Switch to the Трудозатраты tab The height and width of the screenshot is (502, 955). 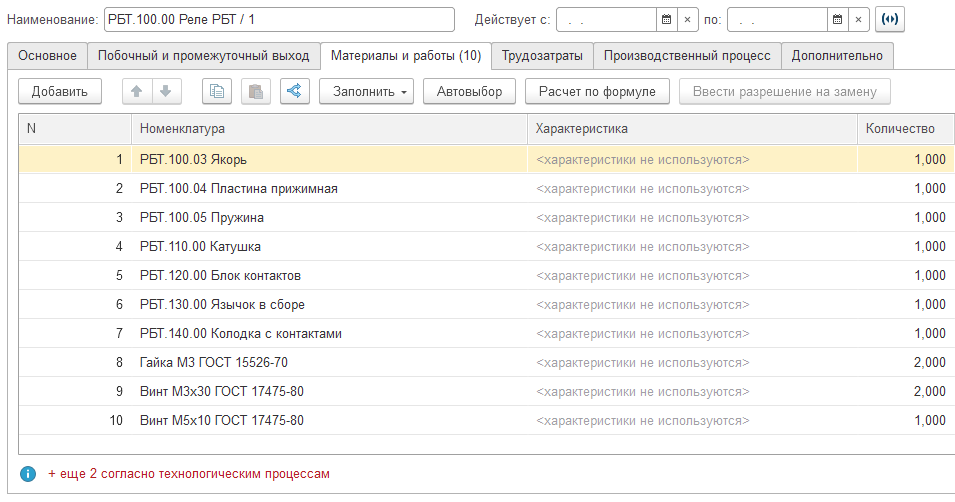pos(542,56)
